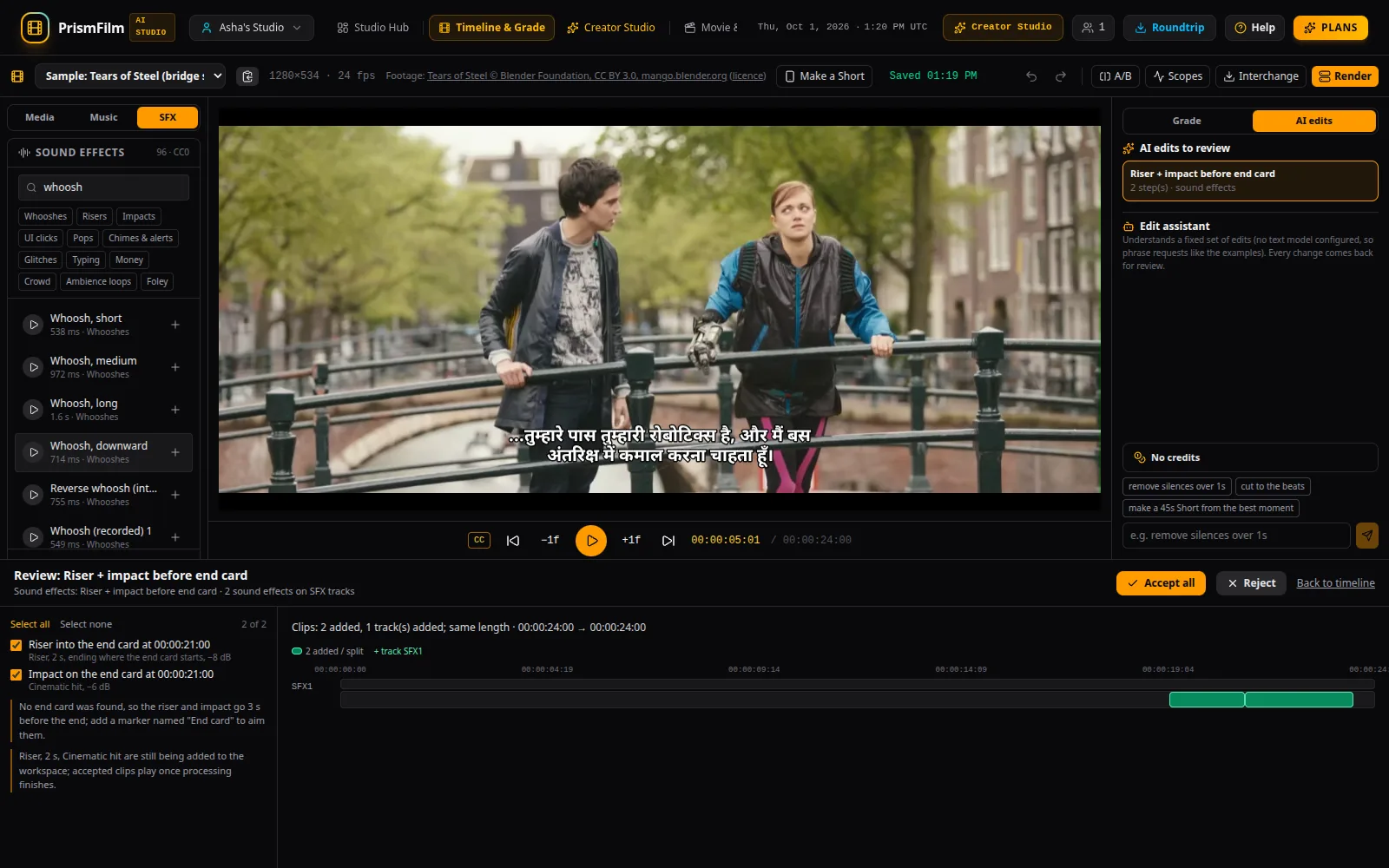Click the first green SFX1 clip
Viewport: 1389px width, 868px height.
pos(1207,700)
